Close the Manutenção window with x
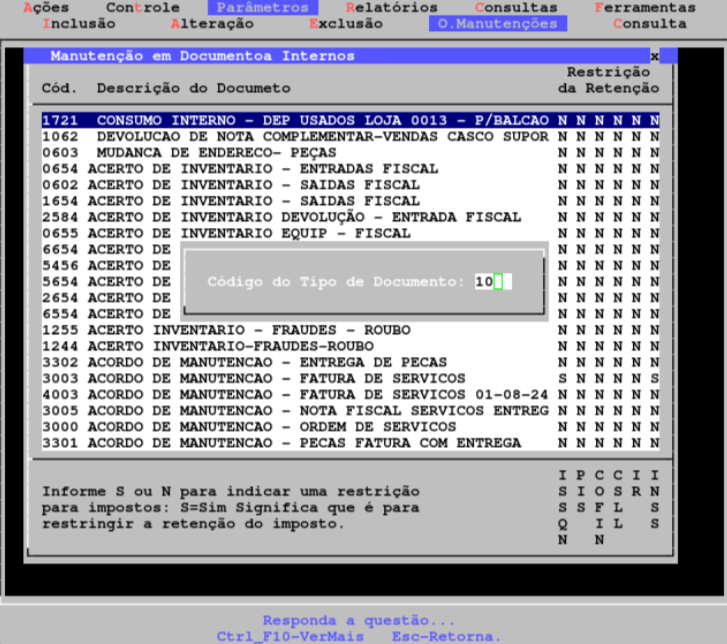 pos(654,57)
